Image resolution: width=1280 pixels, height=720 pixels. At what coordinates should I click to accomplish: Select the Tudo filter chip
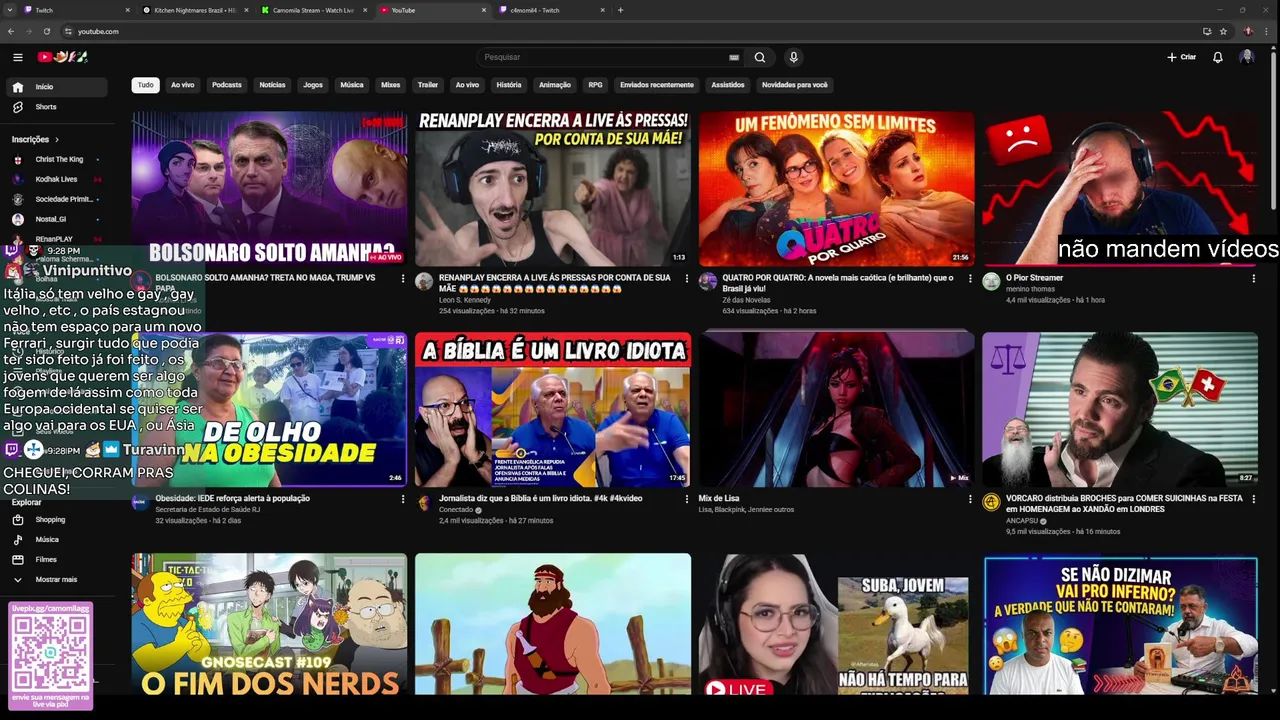146,85
